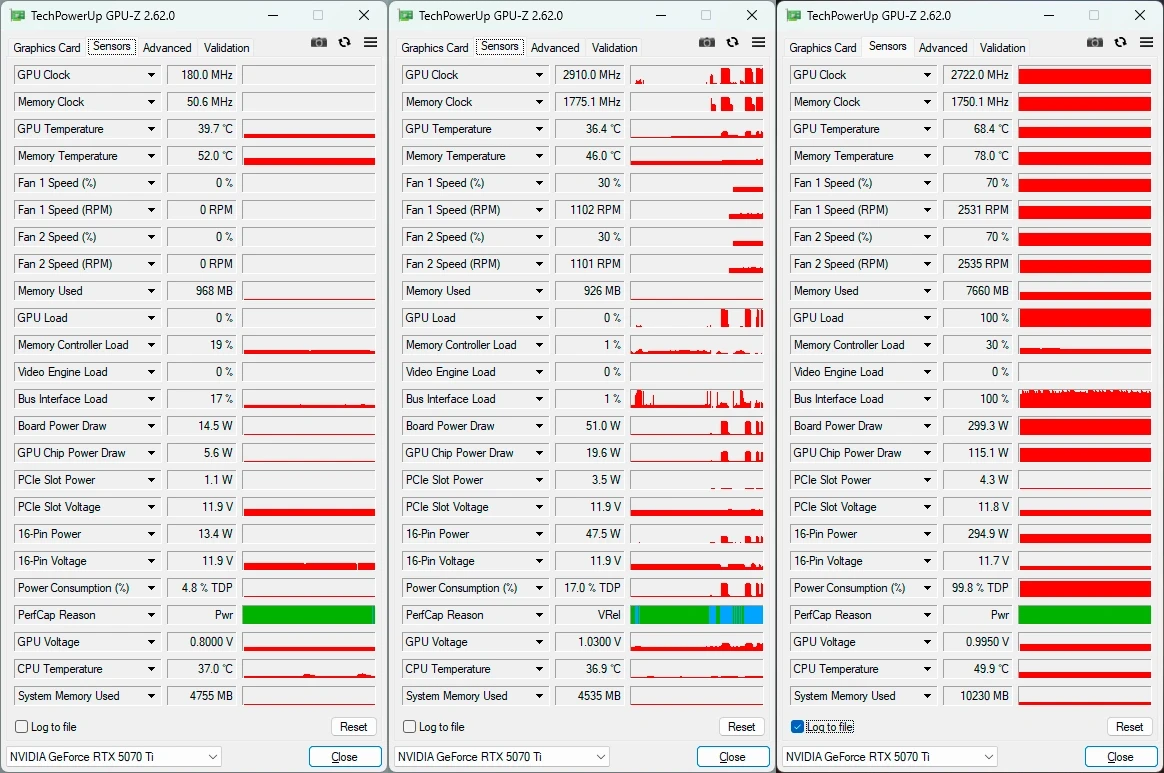Viewport: 1164px width, 773px height.
Task: Open Bus Interface Load dropdown in right window
Action: (928, 399)
